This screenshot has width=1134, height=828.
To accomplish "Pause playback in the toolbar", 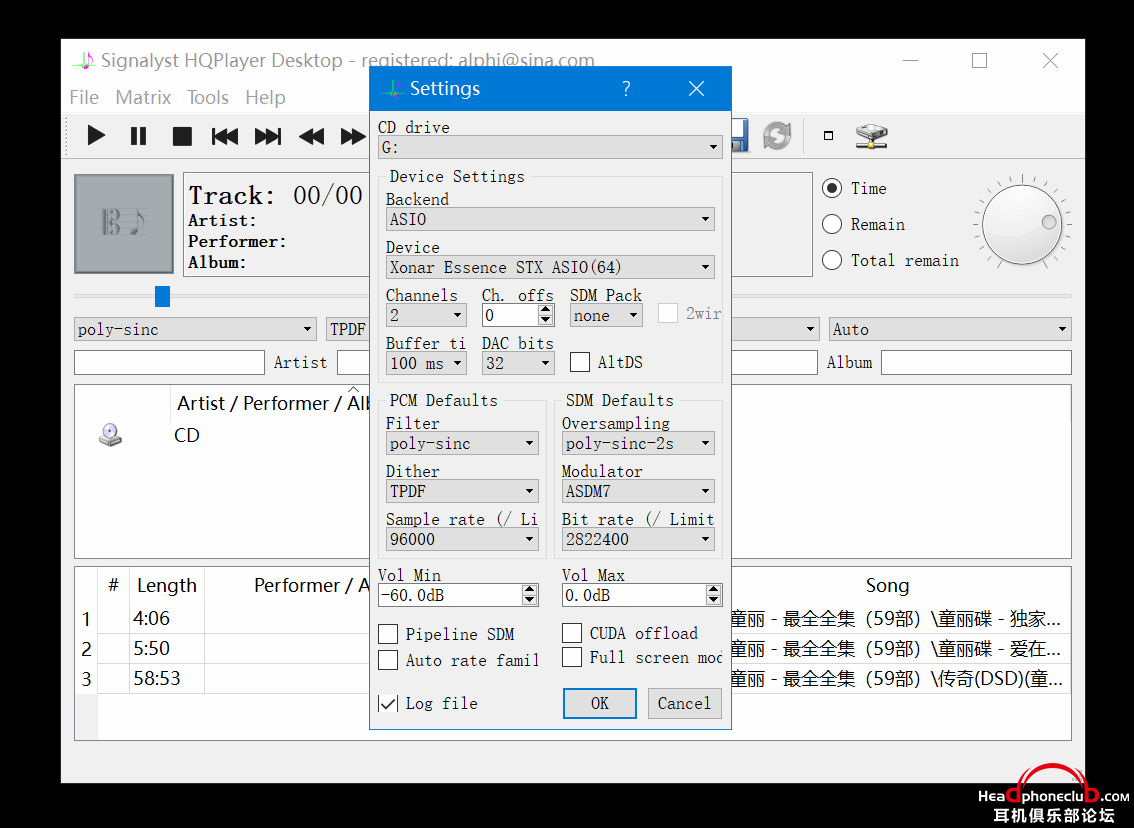I will coord(138,135).
